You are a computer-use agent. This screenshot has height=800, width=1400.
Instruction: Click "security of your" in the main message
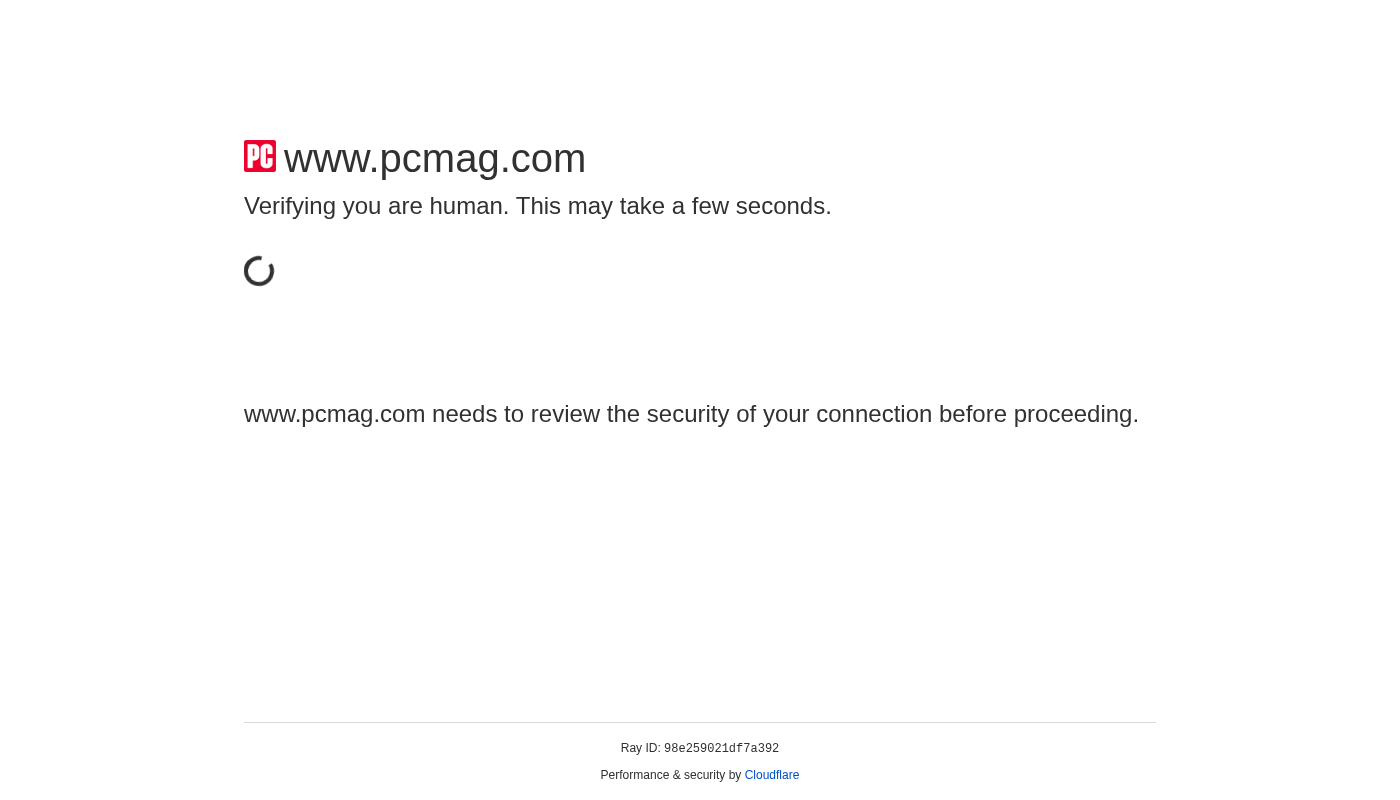(x=721, y=414)
